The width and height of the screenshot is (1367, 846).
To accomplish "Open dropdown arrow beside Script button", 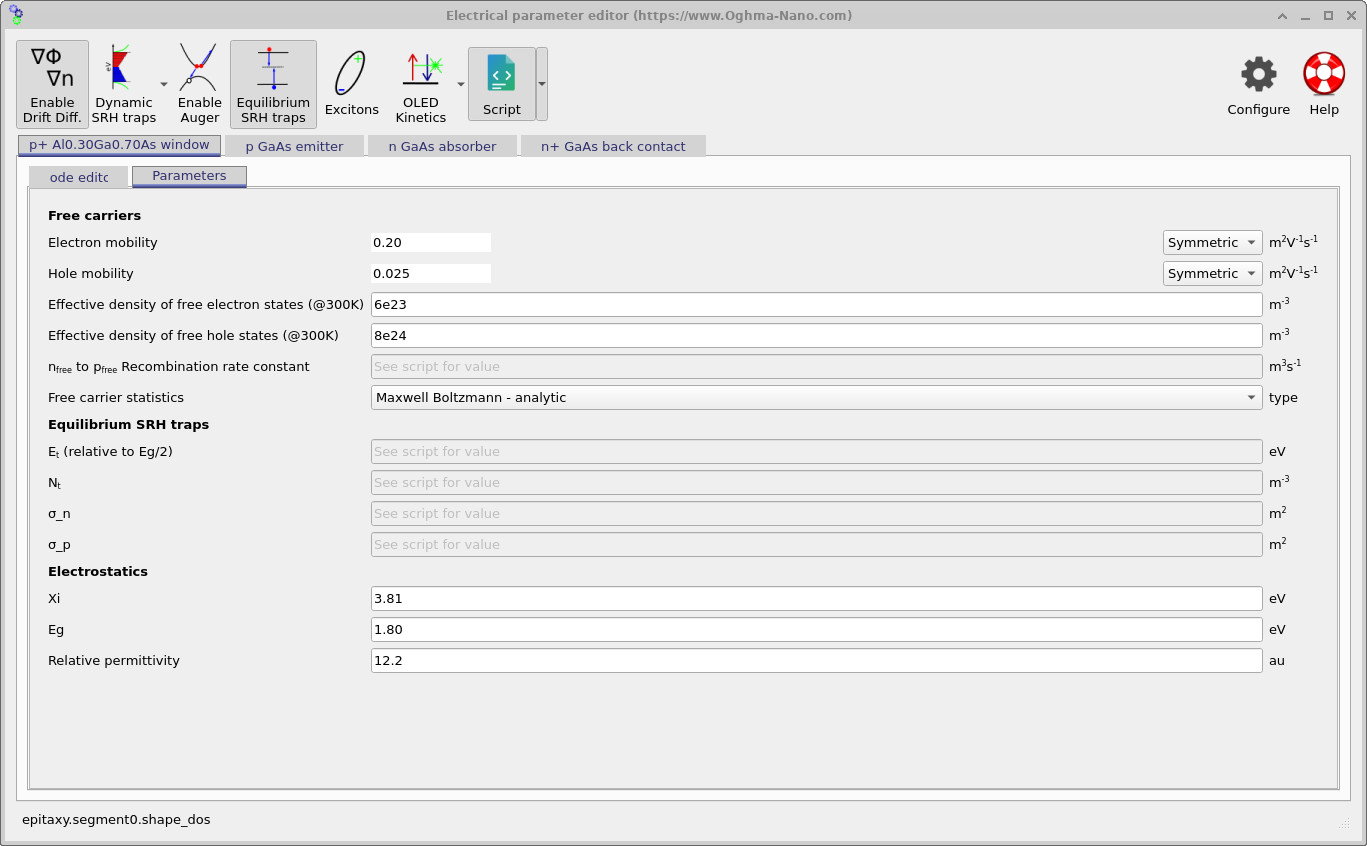I will click(x=542, y=84).
